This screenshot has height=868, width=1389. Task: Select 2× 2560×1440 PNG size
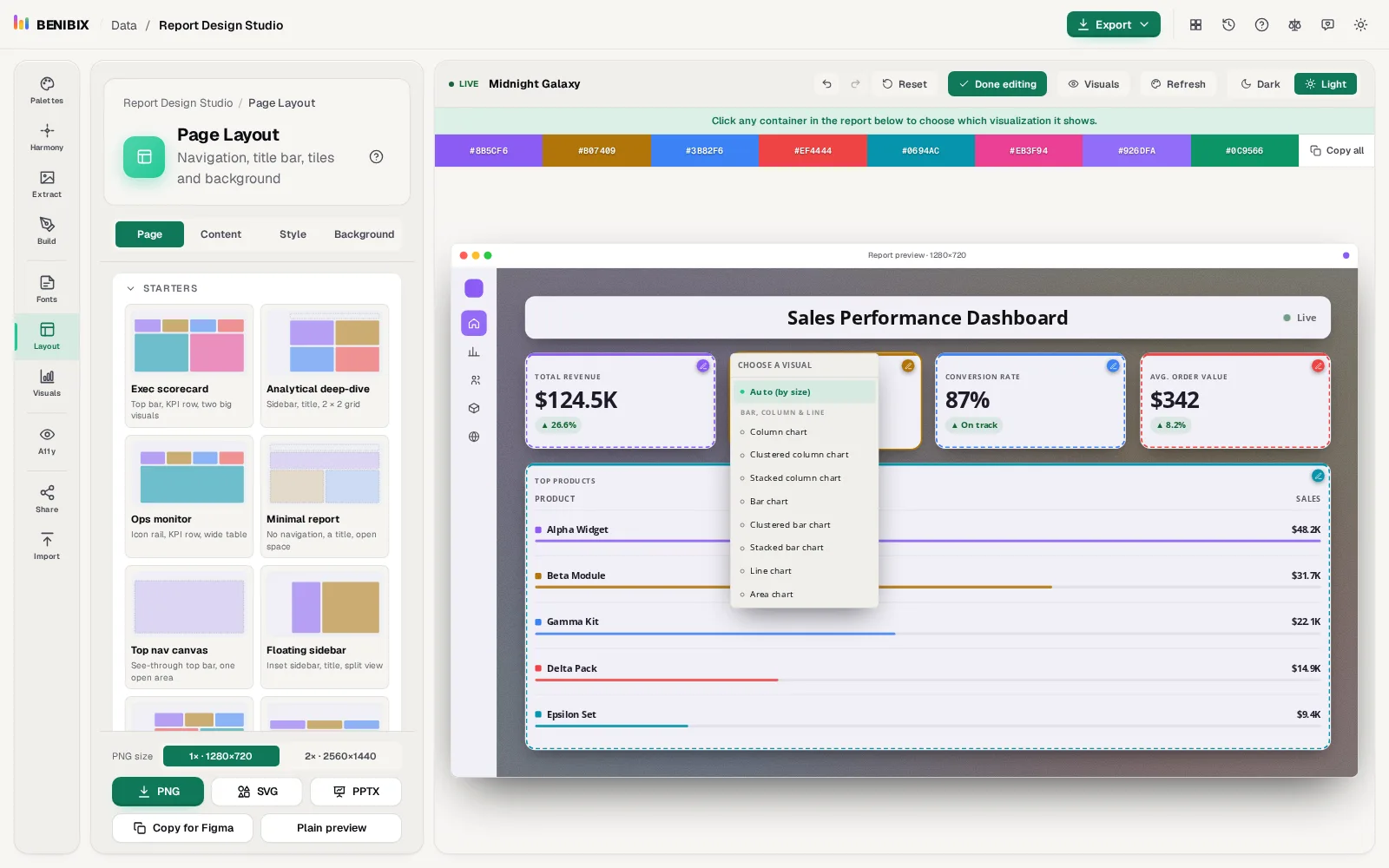pyautogui.click(x=340, y=756)
